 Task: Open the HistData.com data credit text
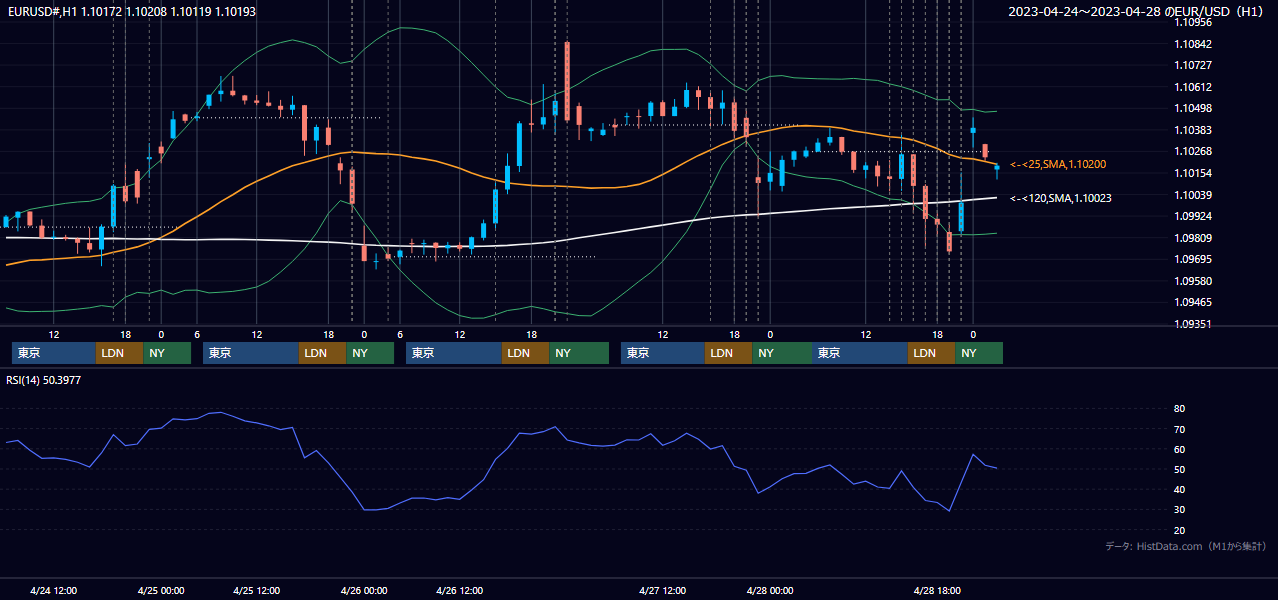(1186, 546)
